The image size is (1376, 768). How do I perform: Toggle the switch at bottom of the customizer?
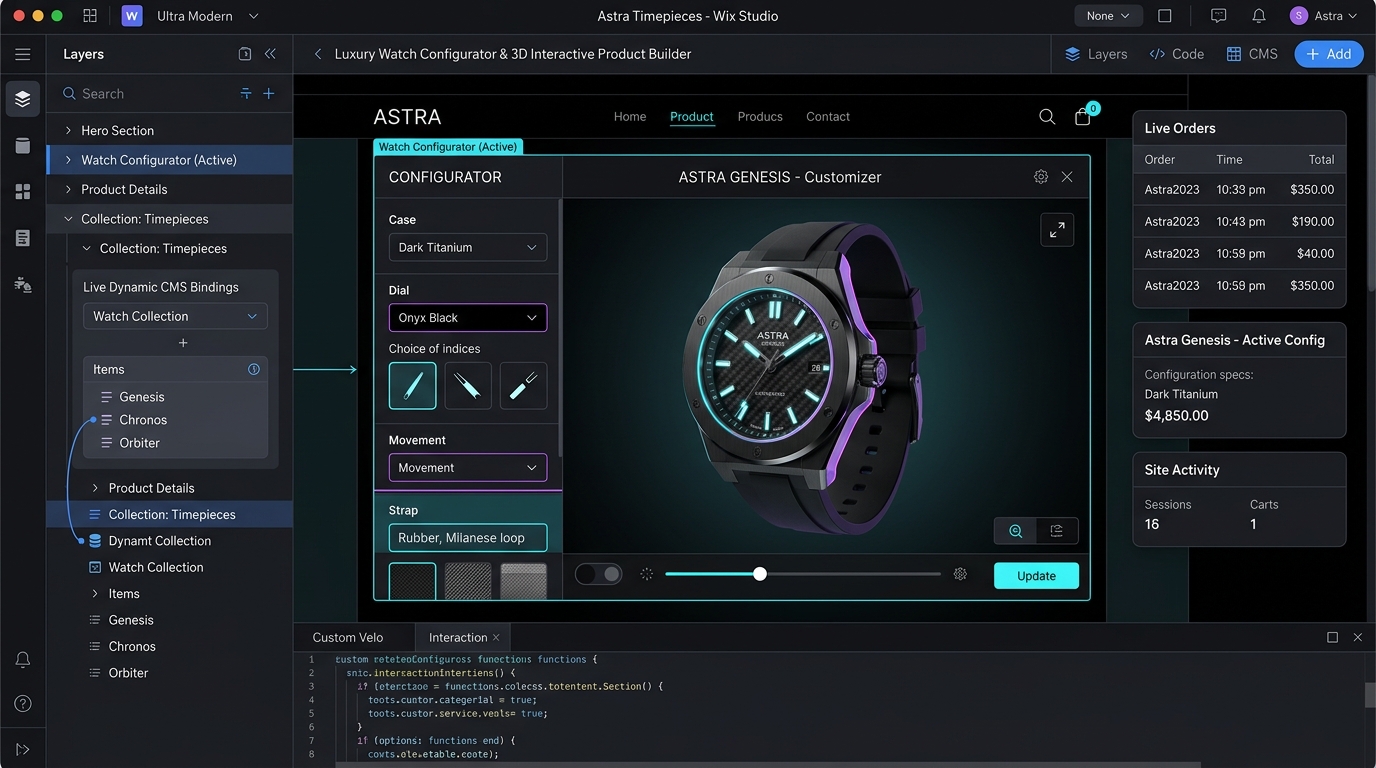(599, 574)
